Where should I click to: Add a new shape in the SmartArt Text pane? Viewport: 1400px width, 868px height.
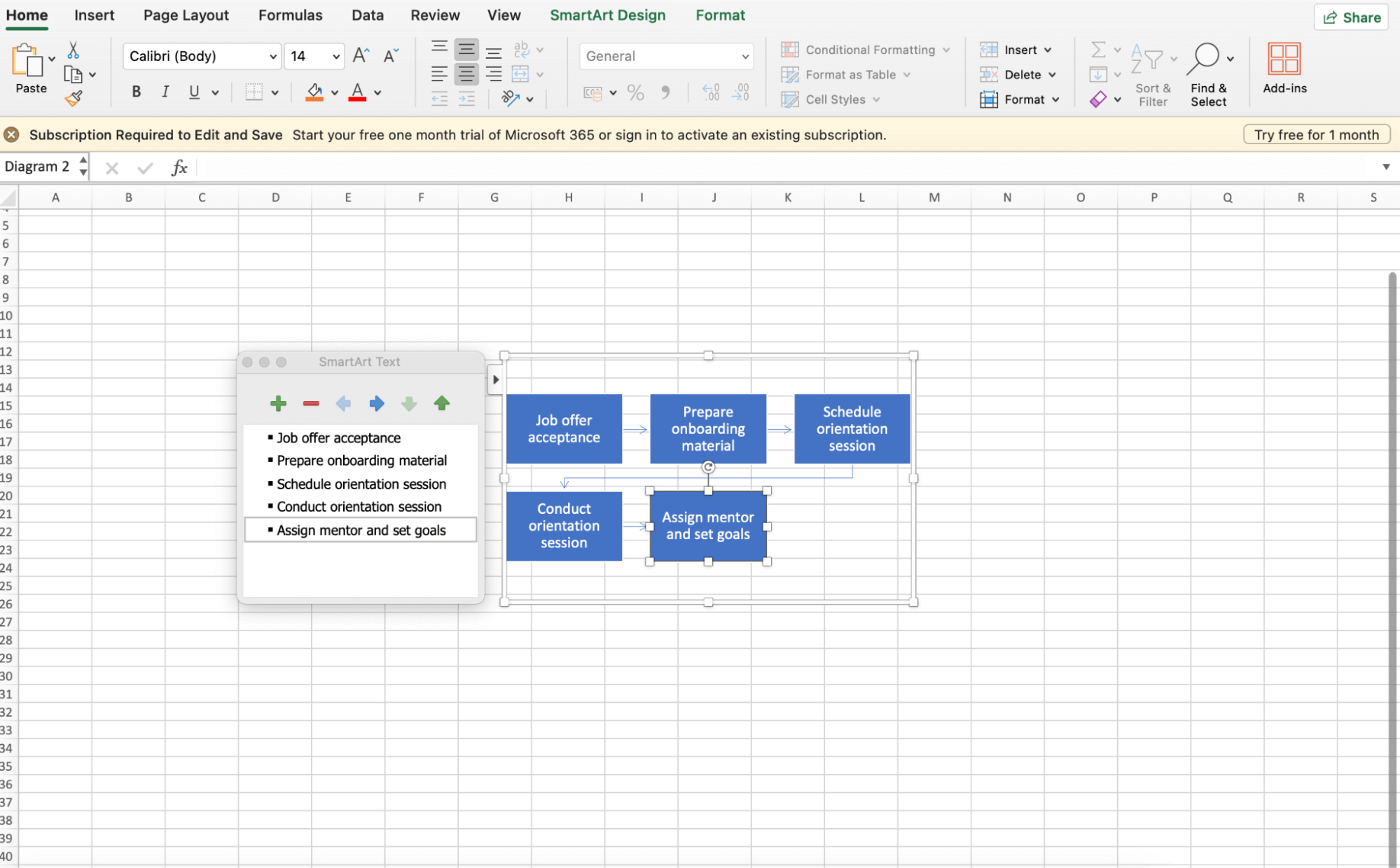click(x=277, y=403)
